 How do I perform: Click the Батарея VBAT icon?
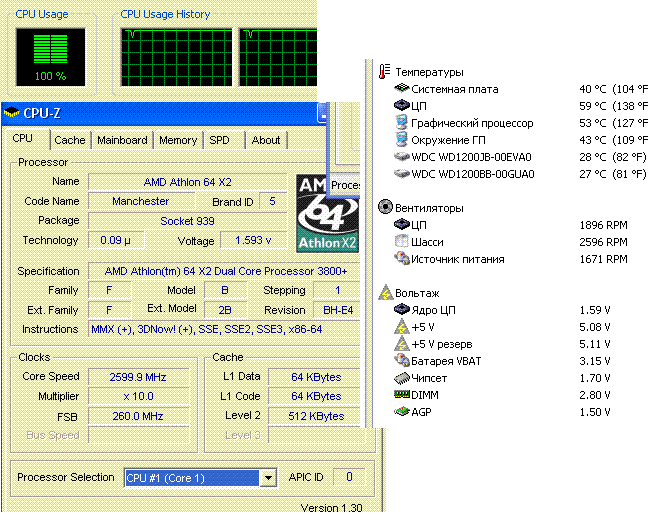(401, 360)
